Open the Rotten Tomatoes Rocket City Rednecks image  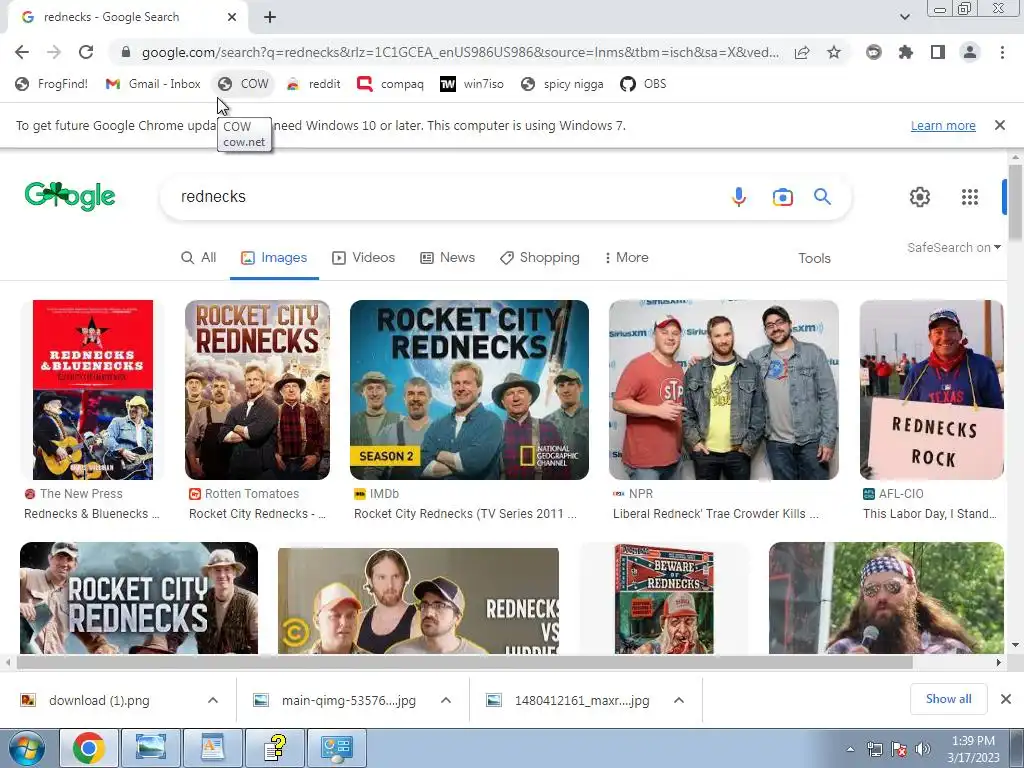pyautogui.click(x=257, y=390)
